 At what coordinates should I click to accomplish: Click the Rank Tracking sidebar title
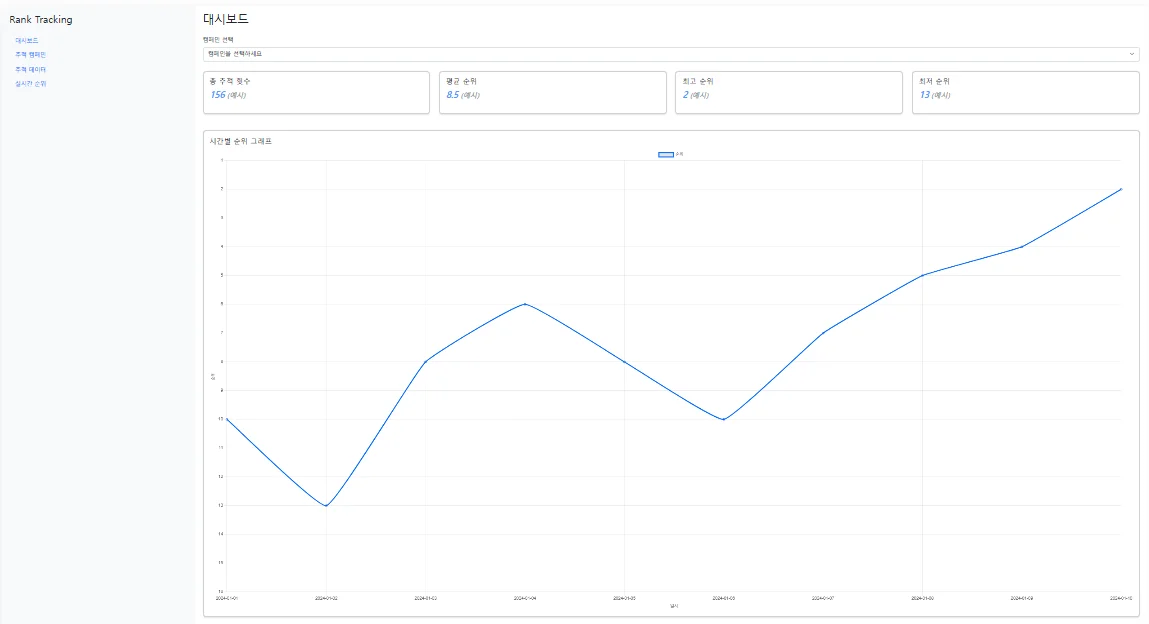(x=41, y=19)
